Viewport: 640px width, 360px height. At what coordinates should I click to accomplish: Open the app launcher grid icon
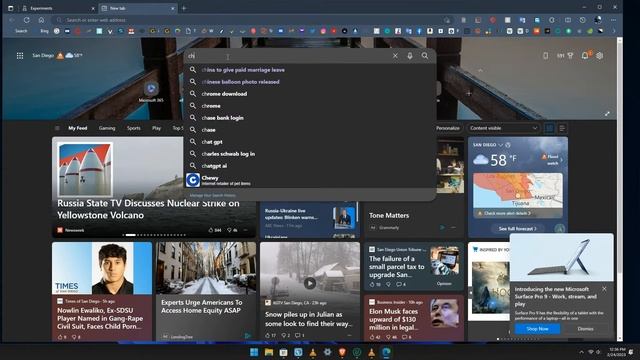20,56
